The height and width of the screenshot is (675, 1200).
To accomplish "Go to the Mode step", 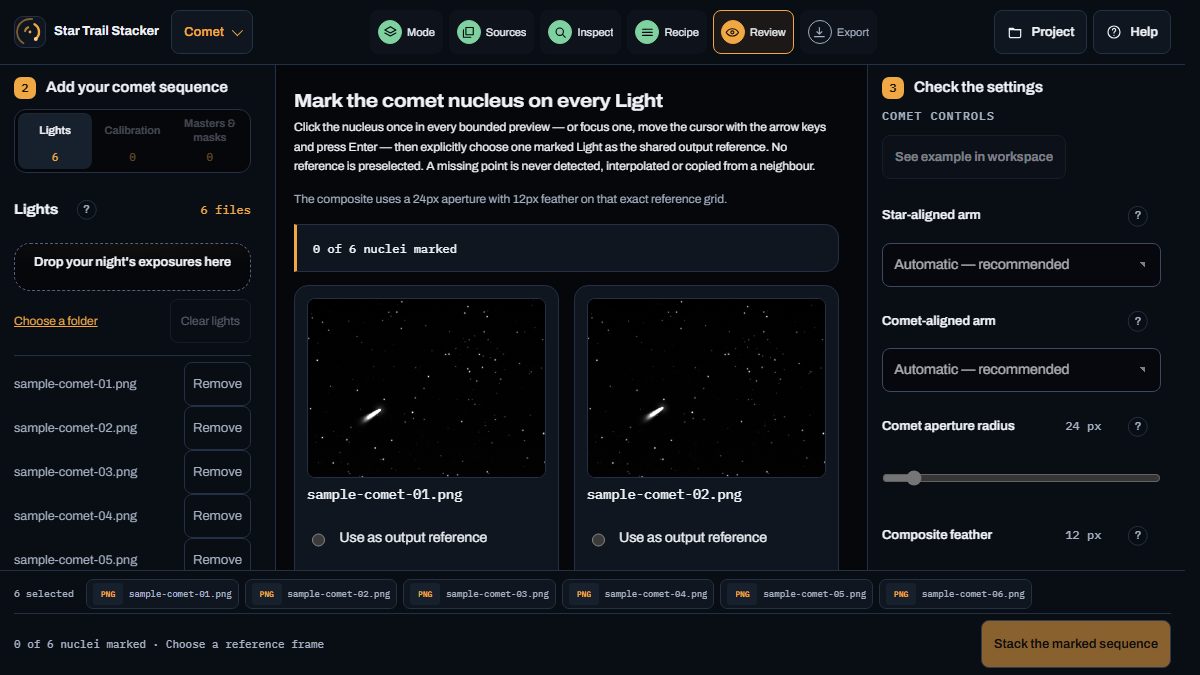I will (x=407, y=32).
